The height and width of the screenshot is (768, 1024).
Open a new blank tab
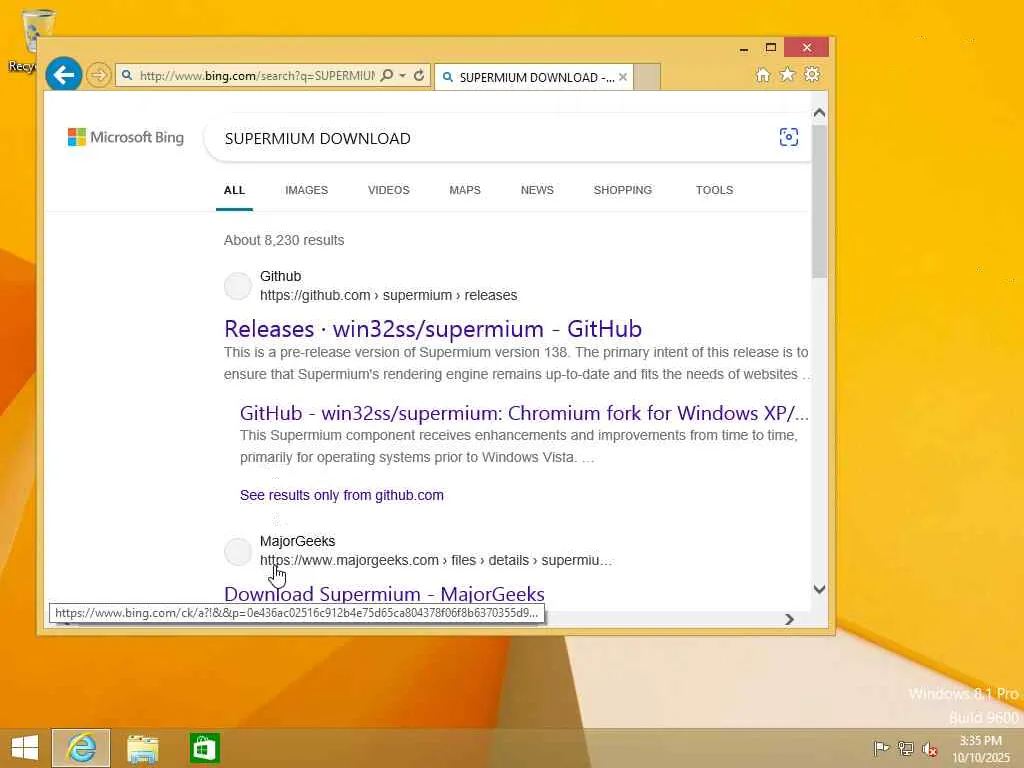647,77
